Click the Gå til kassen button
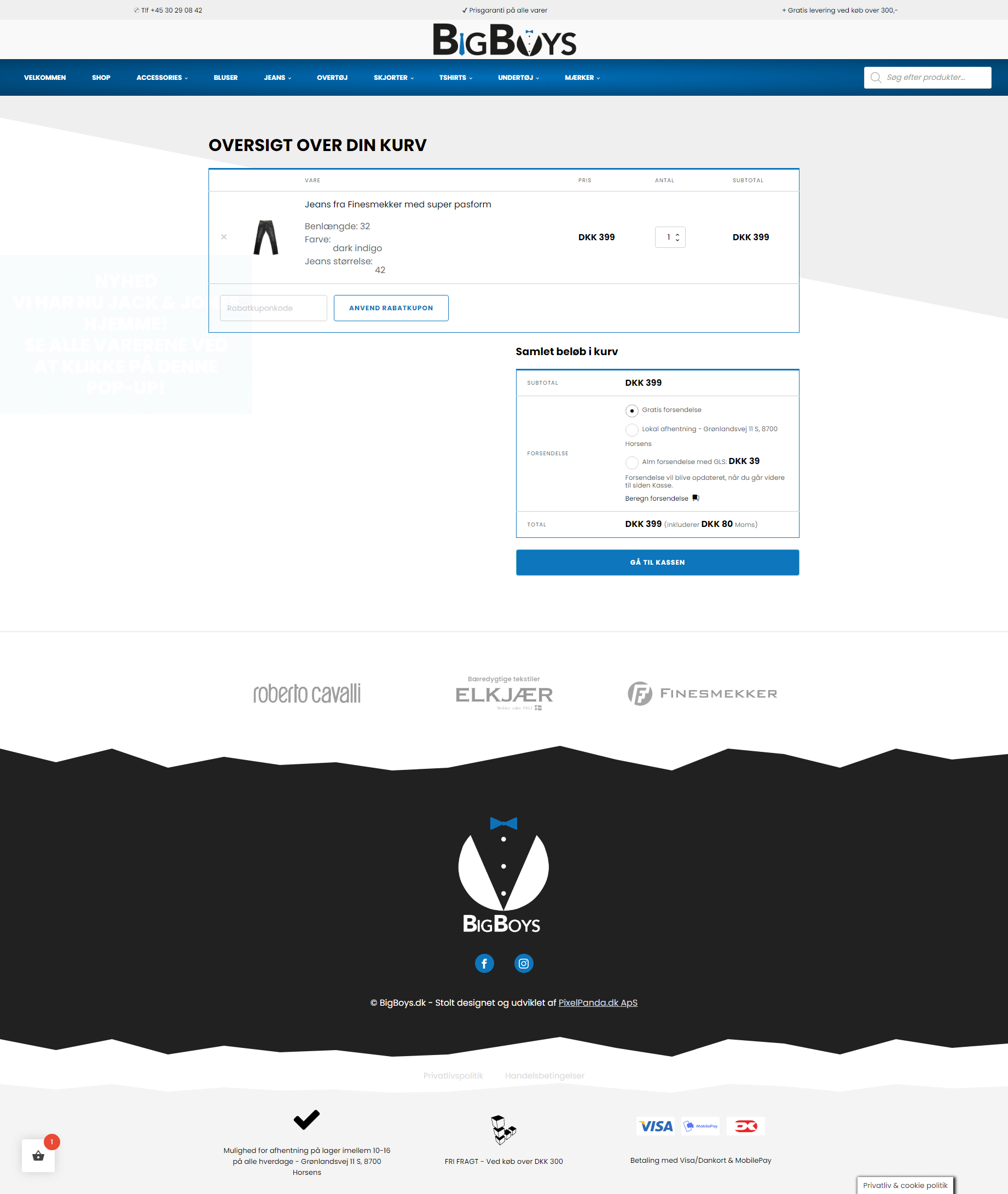This screenshot has width=1008, height=1194. click(657, 562)
